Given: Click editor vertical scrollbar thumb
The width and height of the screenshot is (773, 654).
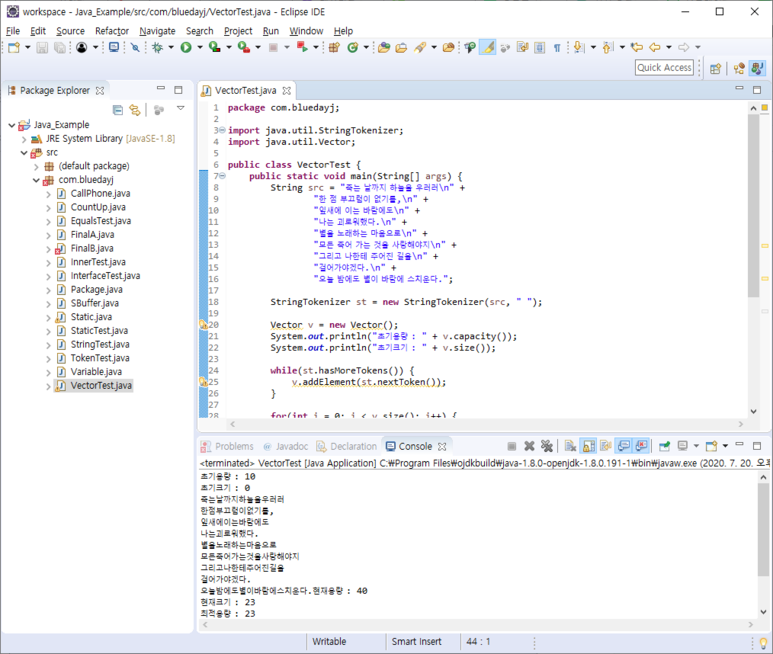Looking at the screenshot, I should coord(753,206).
